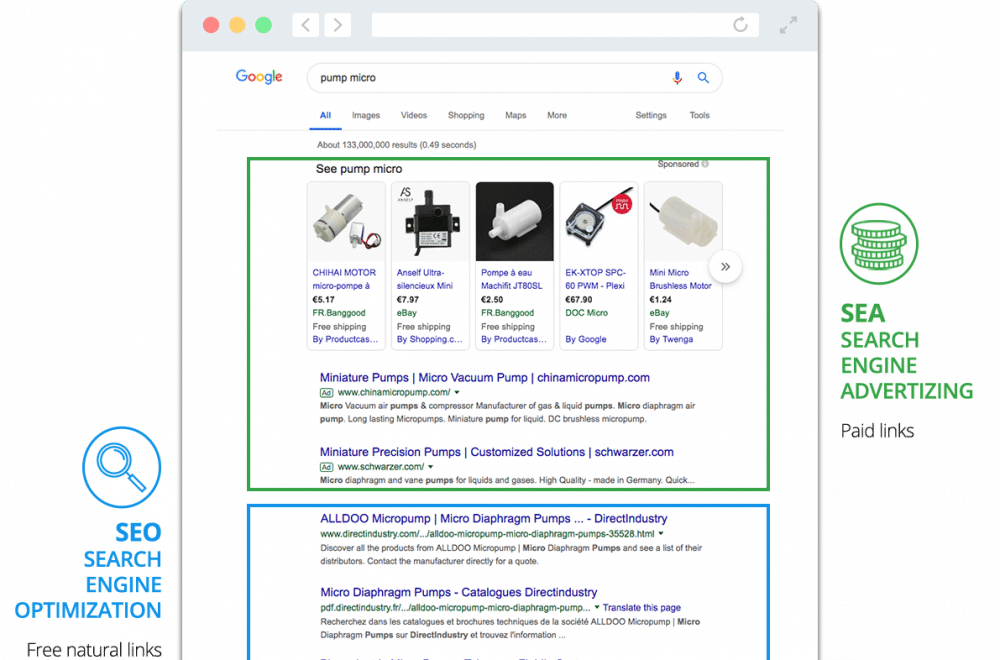Select the All search tab

[x=325, y=115]
